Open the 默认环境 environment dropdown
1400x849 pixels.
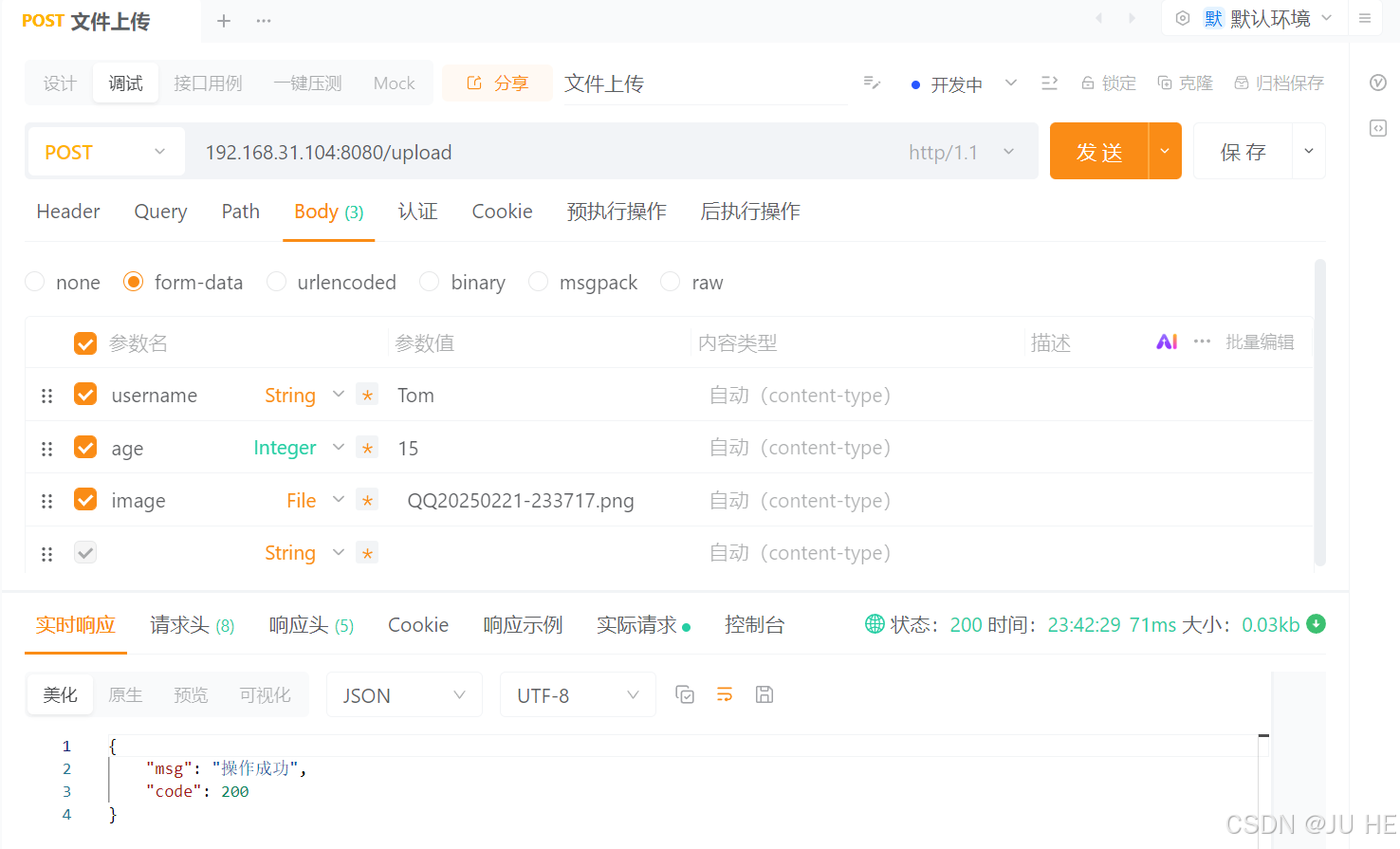(1269, 18)
